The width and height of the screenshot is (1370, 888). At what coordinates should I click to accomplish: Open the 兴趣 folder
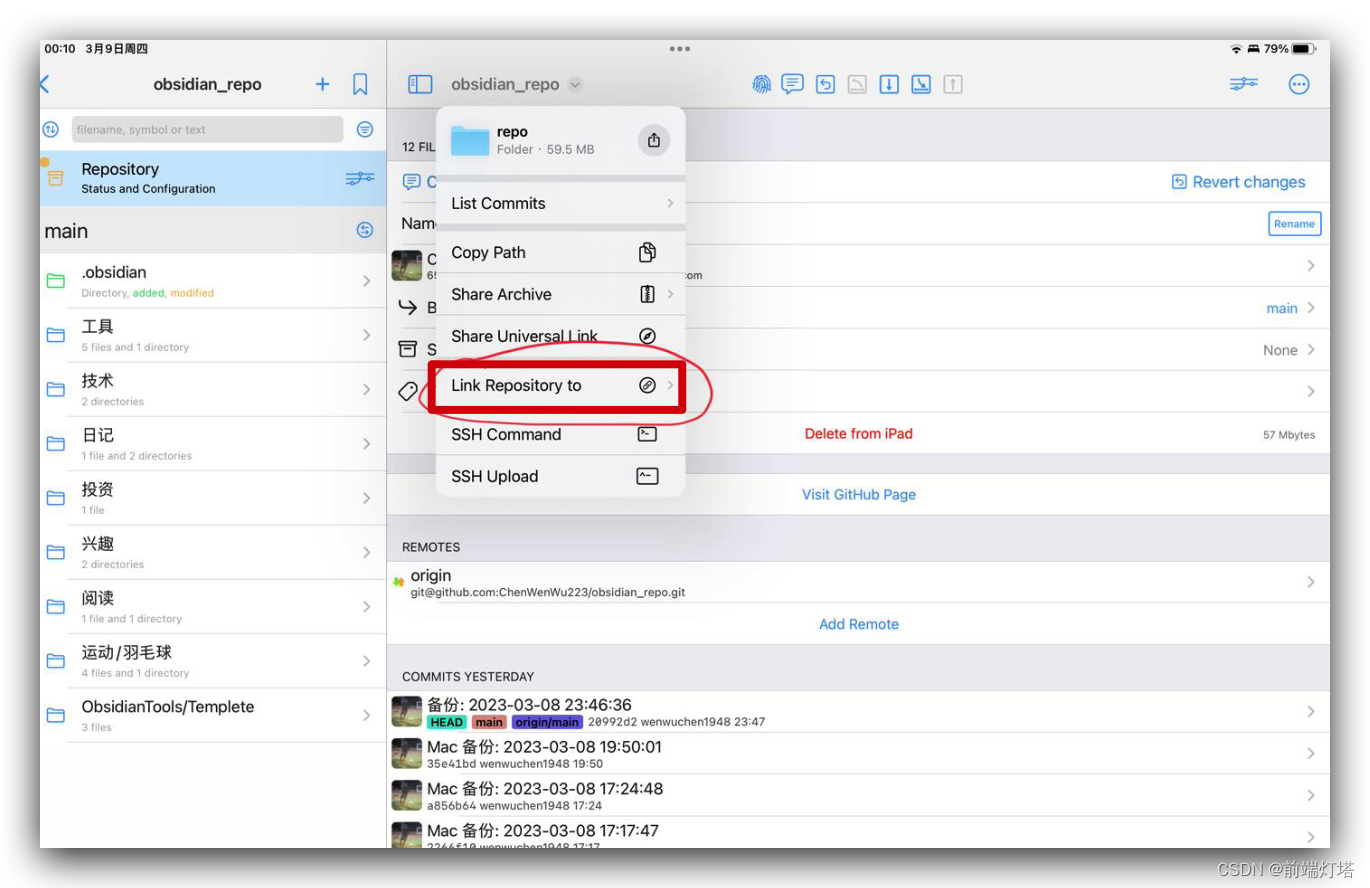[213, 552]
